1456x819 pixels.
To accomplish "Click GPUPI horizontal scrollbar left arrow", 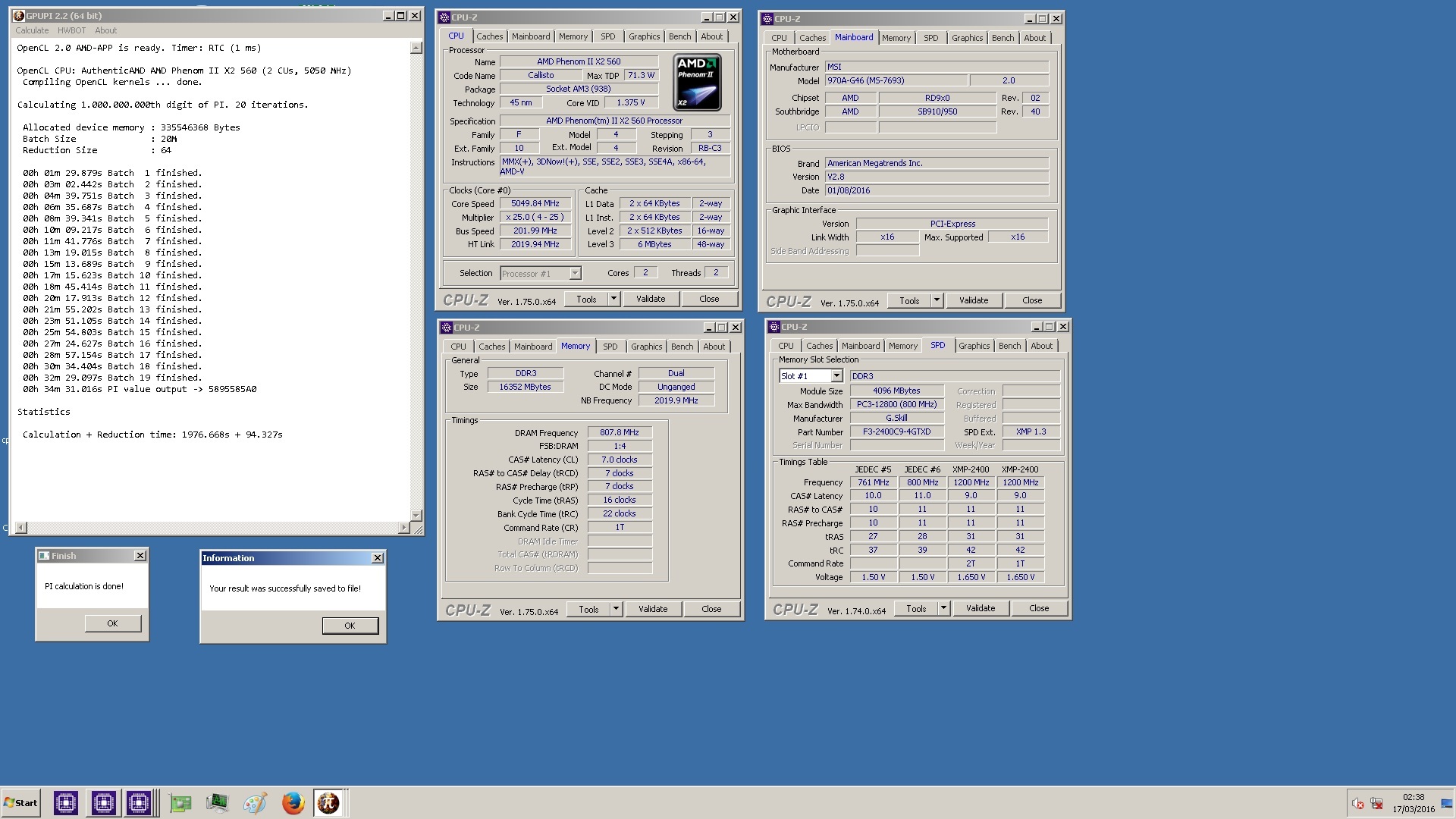I will click(21, 528).
